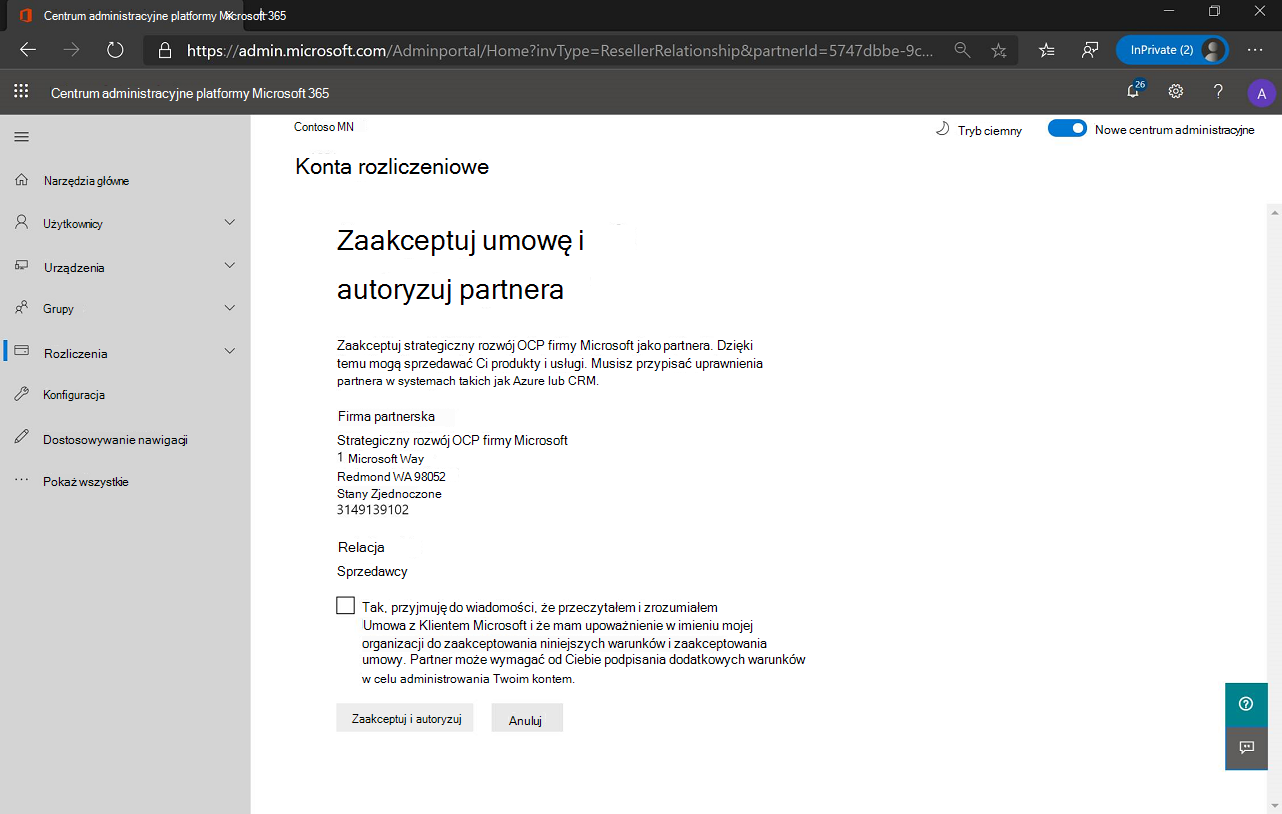Click the wrench icon beside Konfiguracja
This screenshot has height=814, width=1282.
[x=22, y=394]
